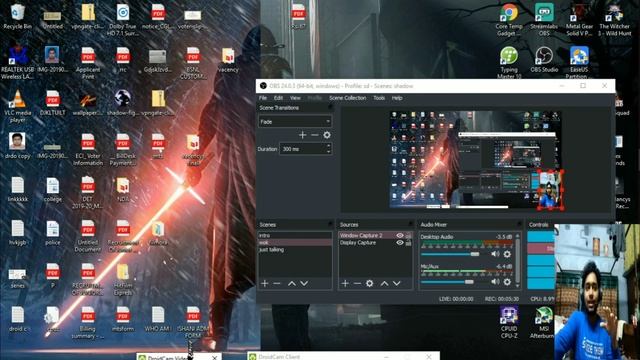Screen dimensions: 640x360
Task: Open the Scene Collection menu
Action: pos(347,98)
